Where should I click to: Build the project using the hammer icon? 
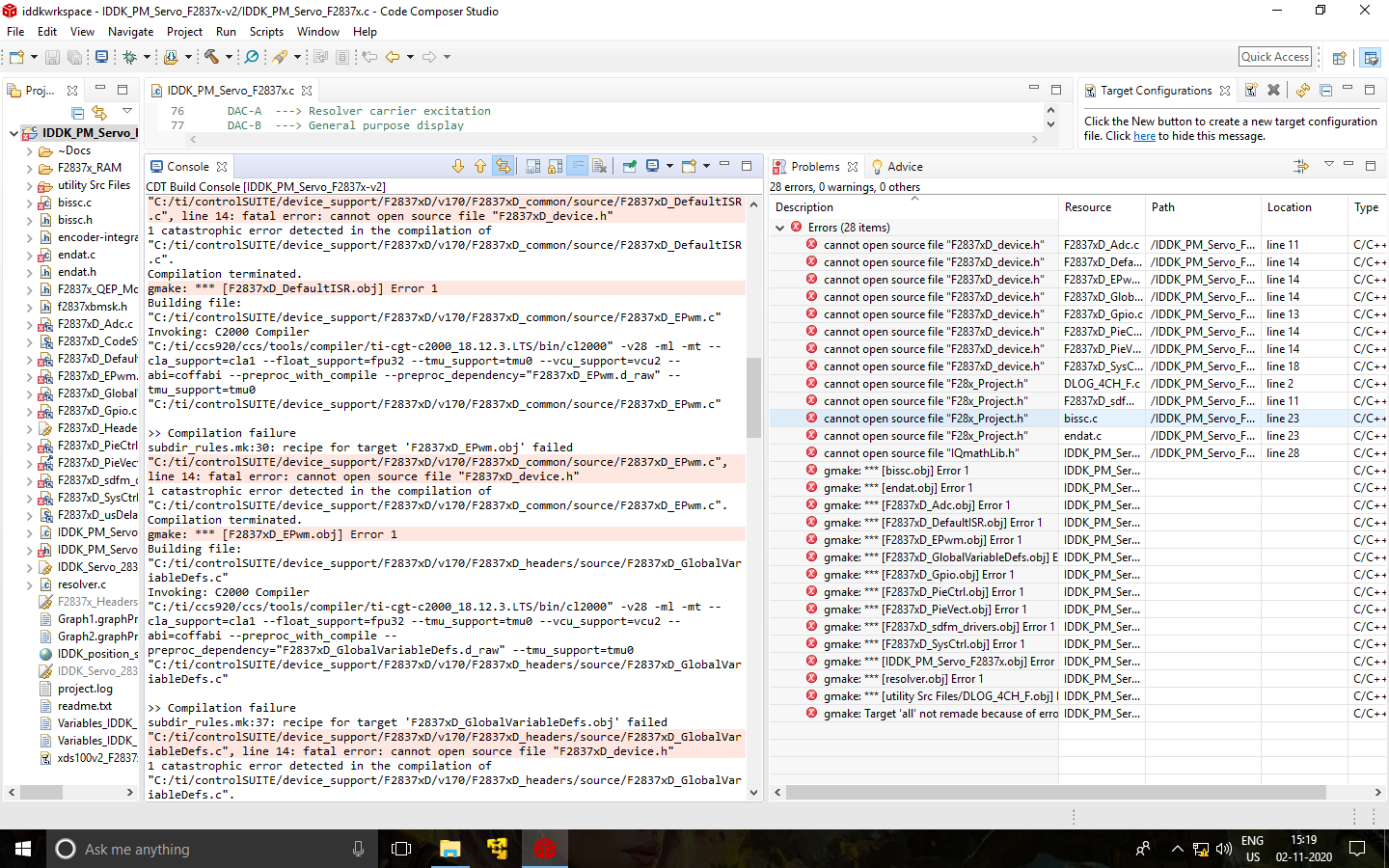pos(209,57)
